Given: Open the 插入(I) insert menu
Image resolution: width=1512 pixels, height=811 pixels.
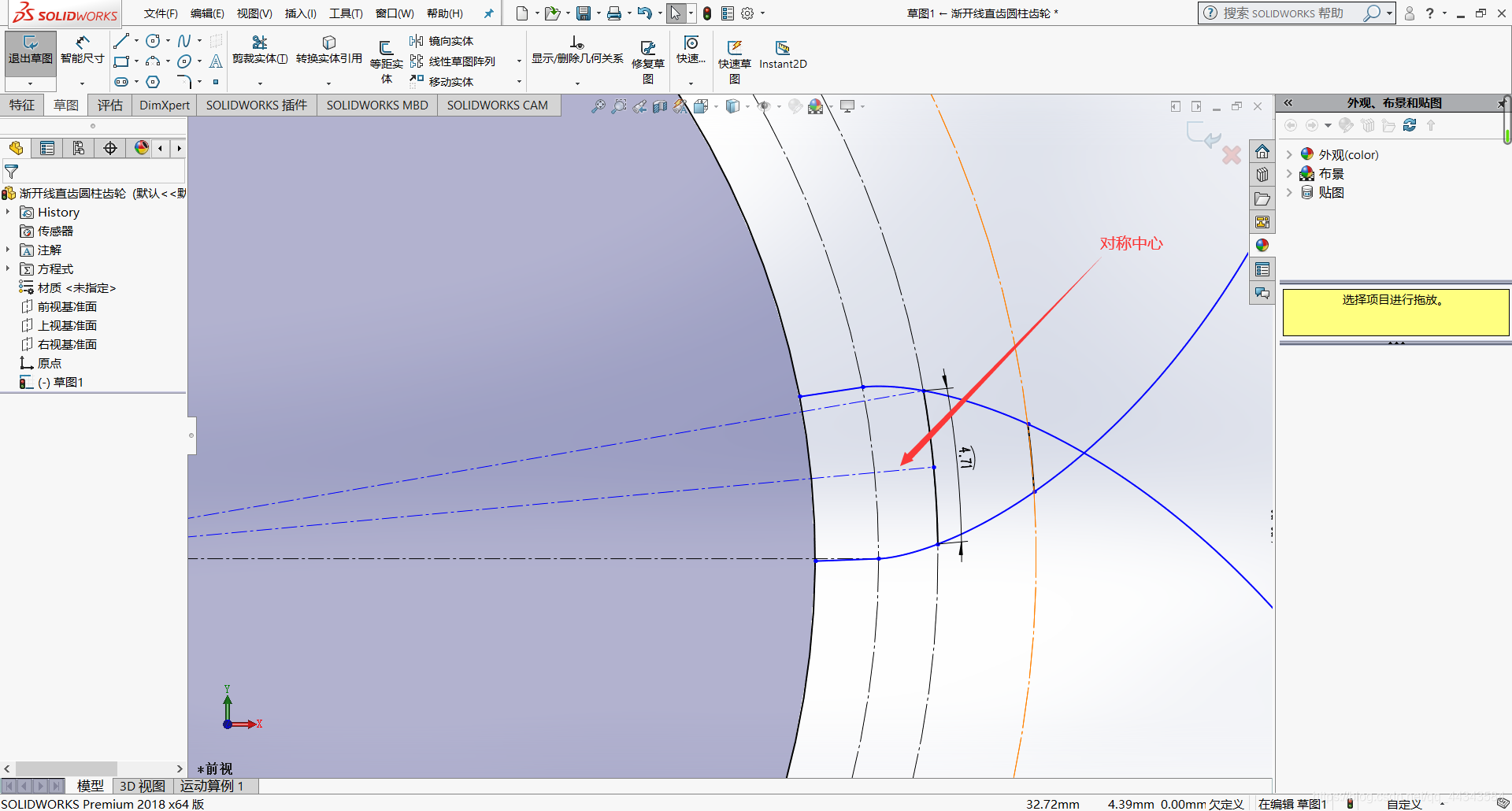Looking at the screenshot, I should (300, 13).
